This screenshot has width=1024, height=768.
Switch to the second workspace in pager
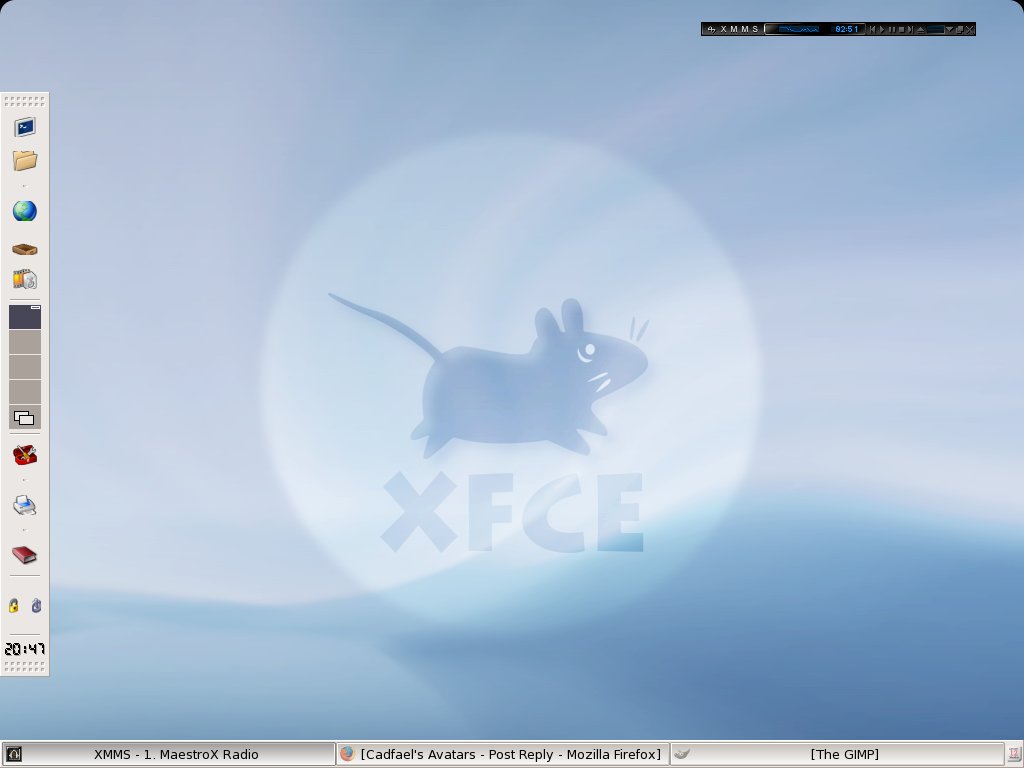click(25, 342)
